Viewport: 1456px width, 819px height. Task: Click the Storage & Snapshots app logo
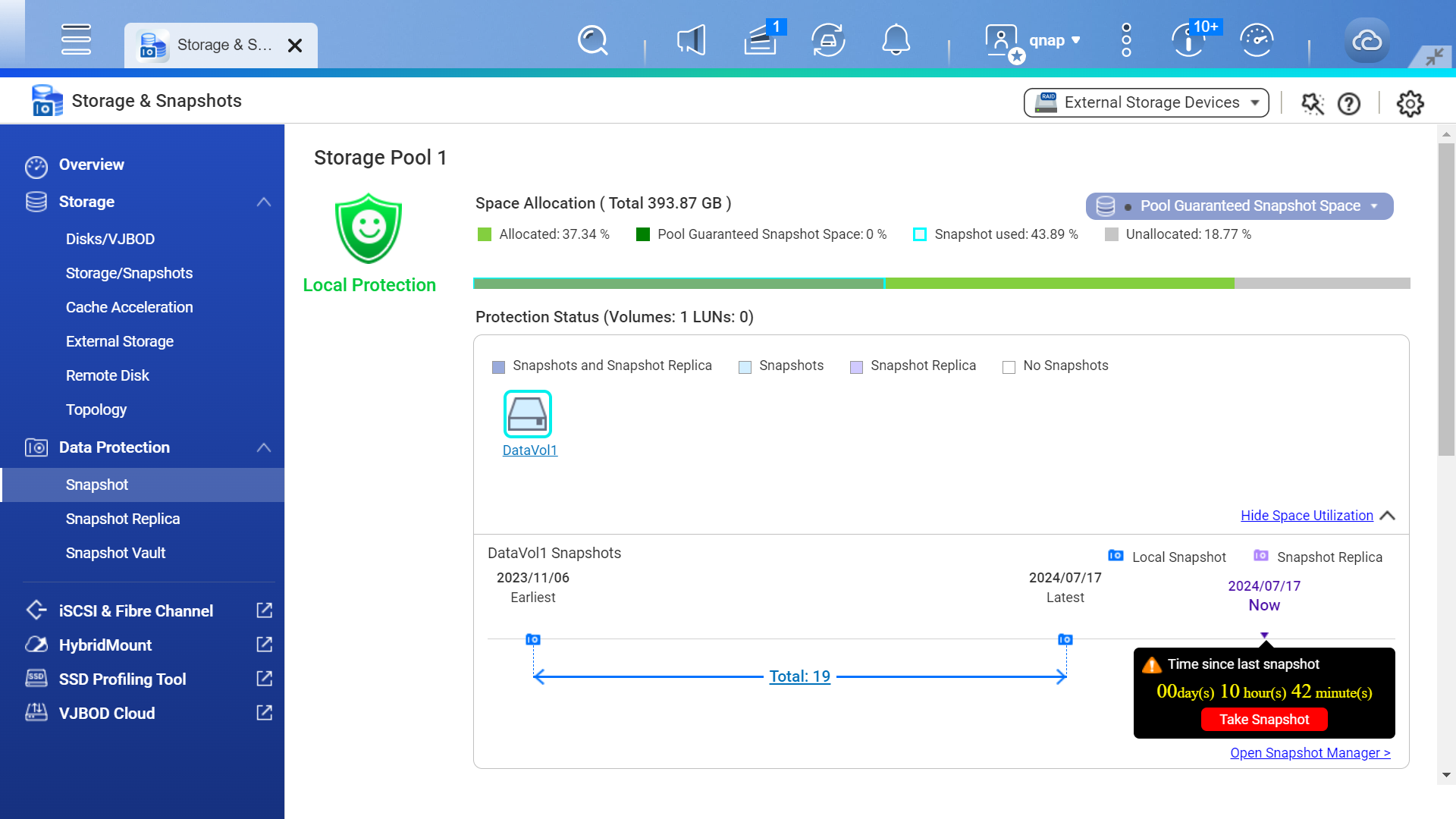click(47, 101)
